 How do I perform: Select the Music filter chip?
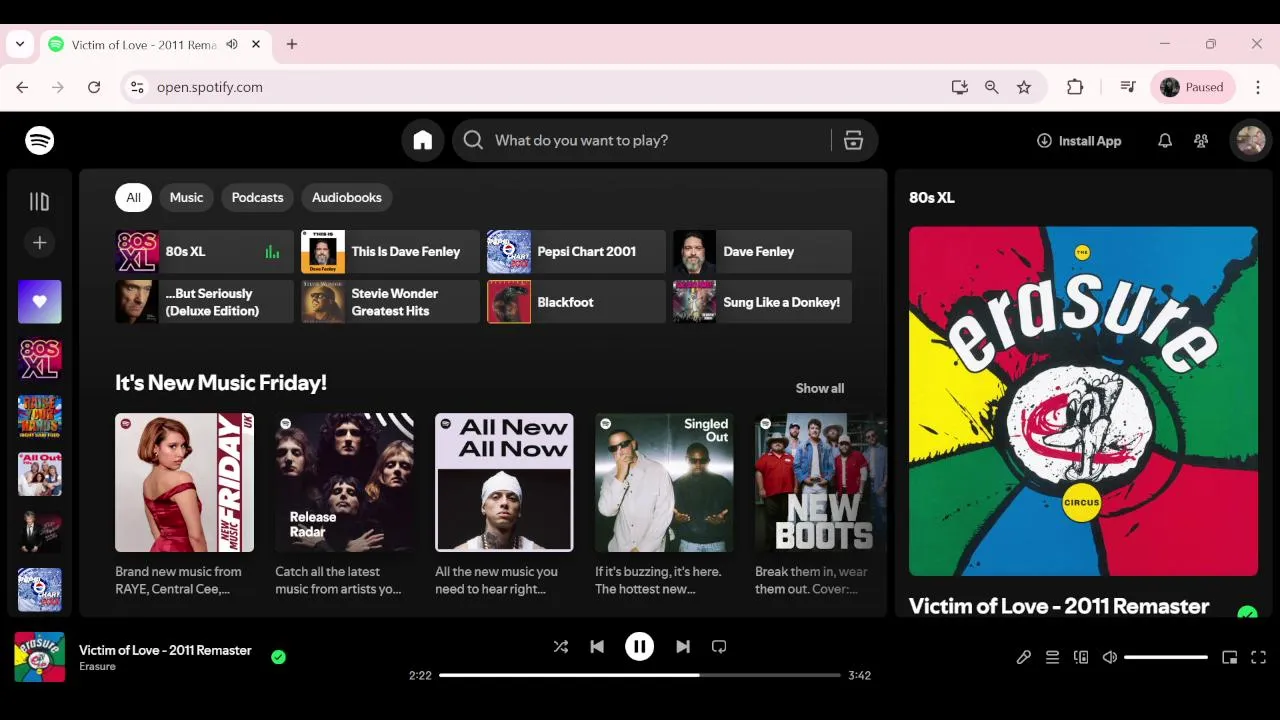186,198
